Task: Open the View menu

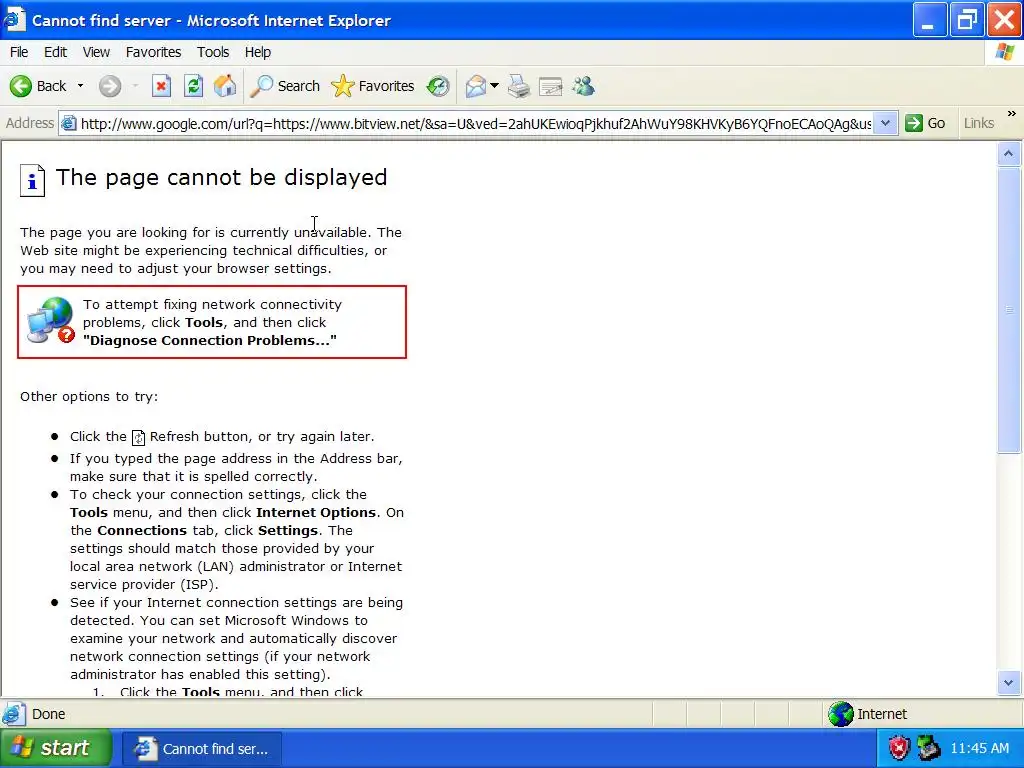Action: click(96, 52)
